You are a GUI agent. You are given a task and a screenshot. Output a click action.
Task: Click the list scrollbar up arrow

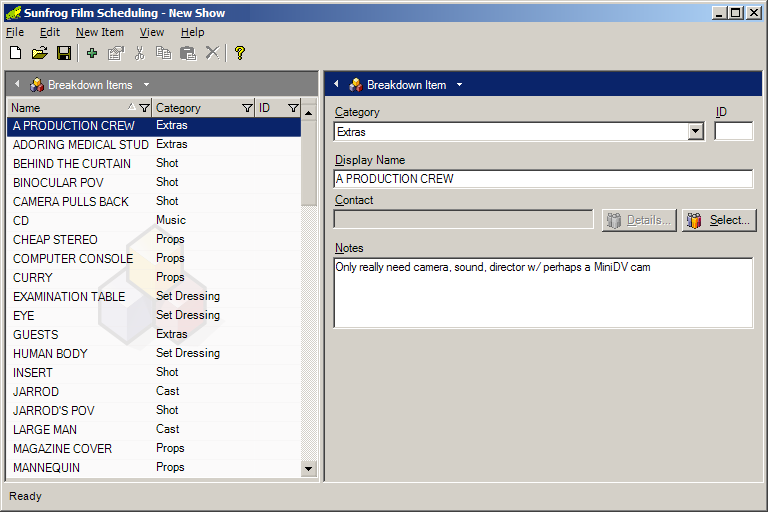(308, 113)
